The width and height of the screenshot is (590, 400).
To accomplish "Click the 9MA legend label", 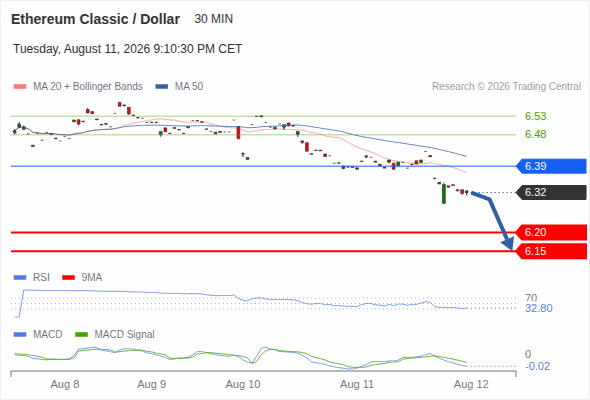I will pyautogui.click(x=92, y=278).
